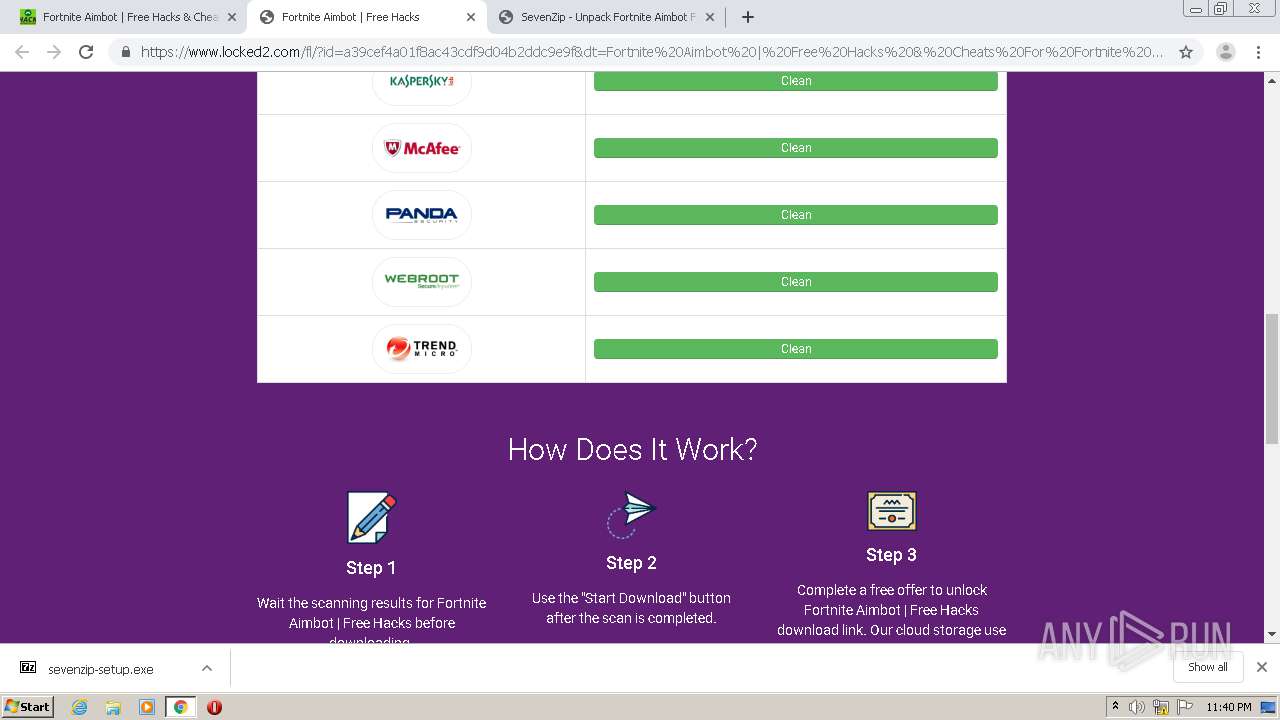This screenshot has width=1280, height=720.
Task: Click the Webroot logo
Action: [421, 282]
